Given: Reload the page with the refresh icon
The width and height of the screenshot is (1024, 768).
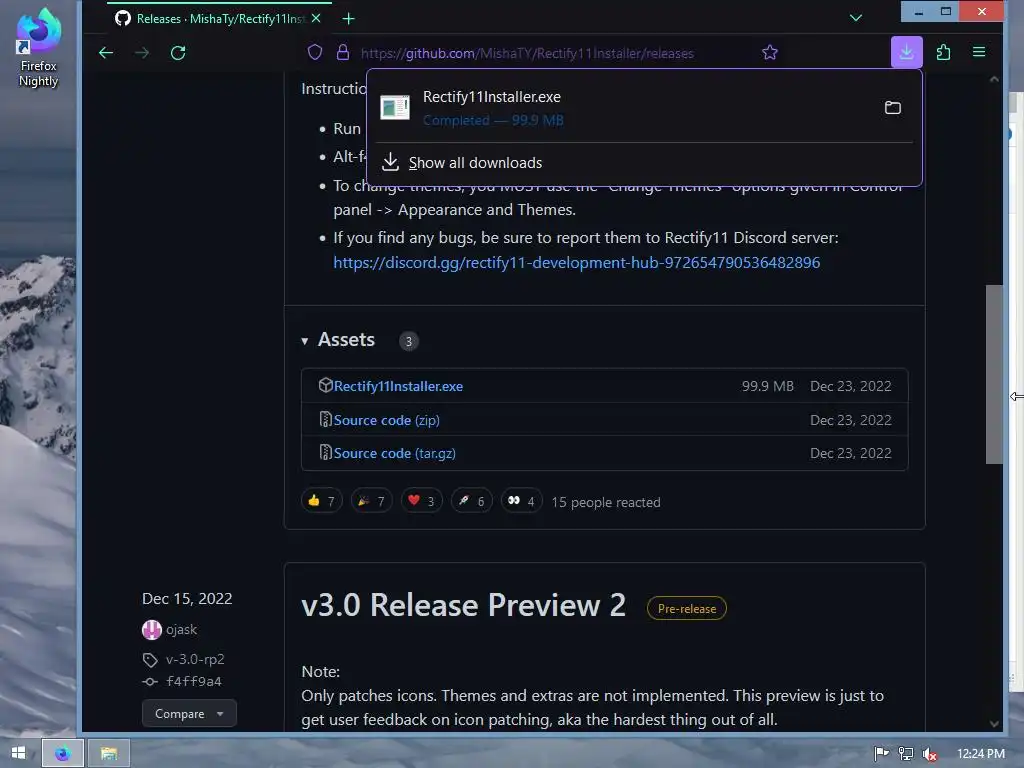Looking at the screenshot, I should click(178, 53).
